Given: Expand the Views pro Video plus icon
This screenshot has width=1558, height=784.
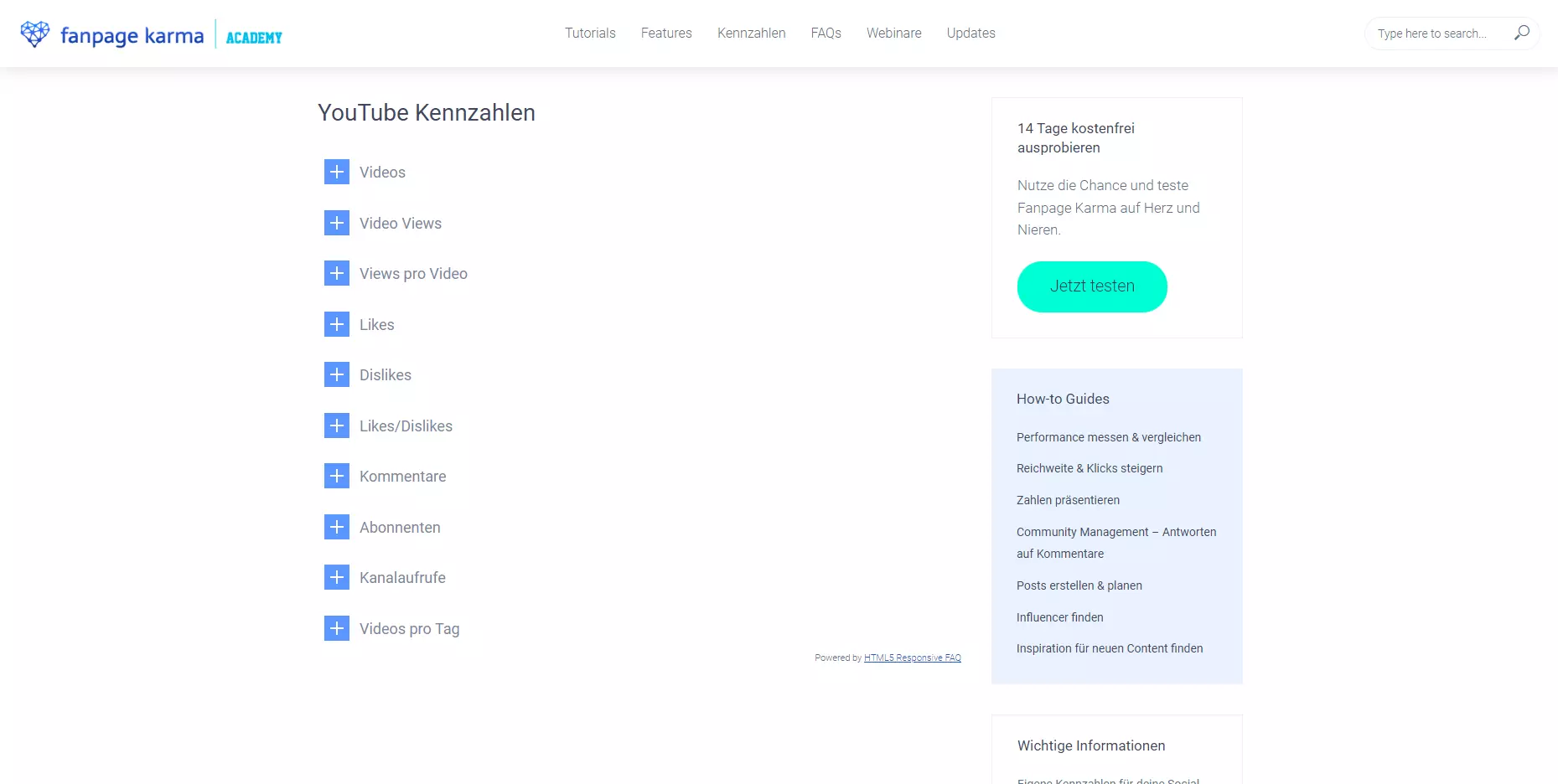Looking at the screenshot, I should pyautogui.click(x=337, y=273).
